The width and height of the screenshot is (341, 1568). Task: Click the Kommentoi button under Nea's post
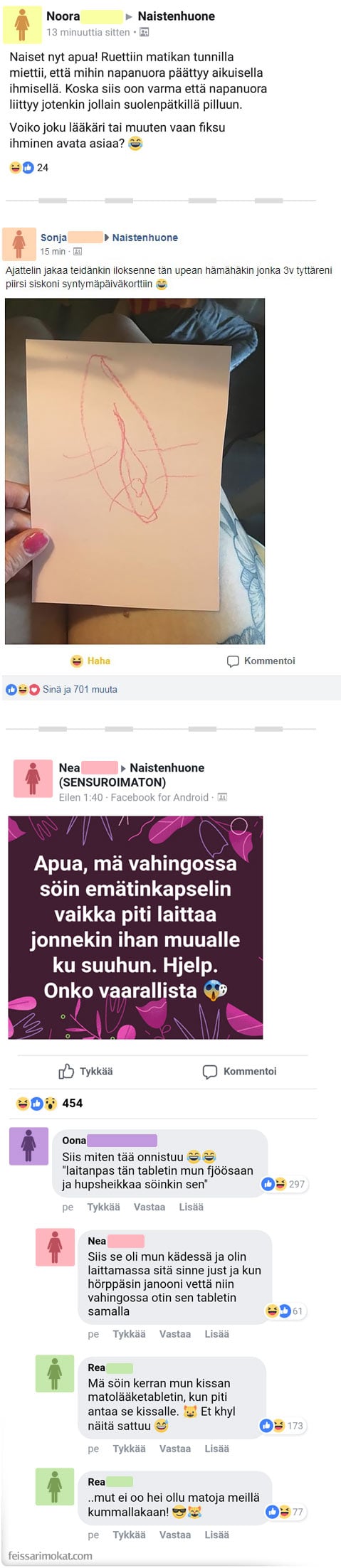point(239,1071)
